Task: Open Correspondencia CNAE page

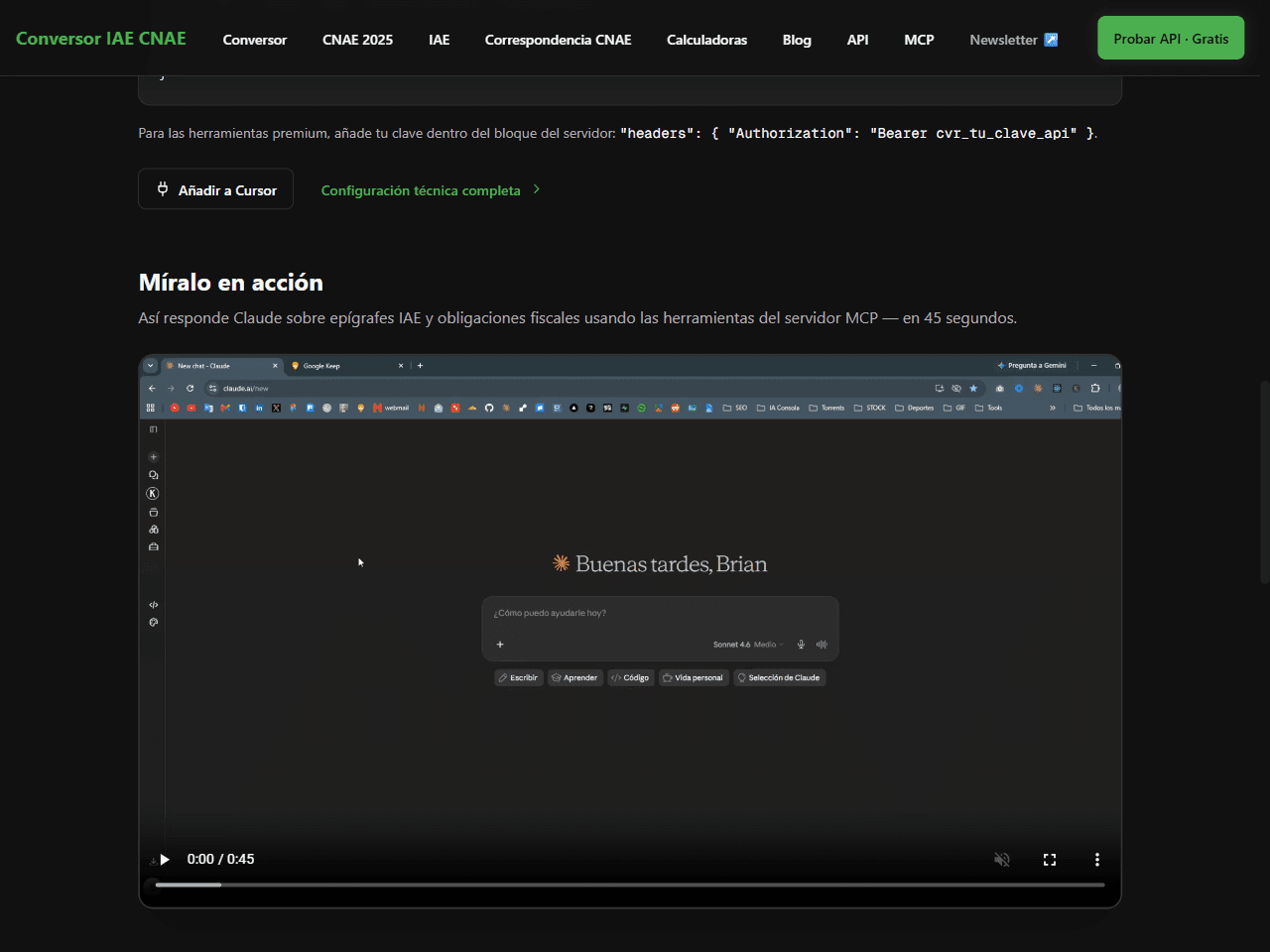Action: point(558,40)
